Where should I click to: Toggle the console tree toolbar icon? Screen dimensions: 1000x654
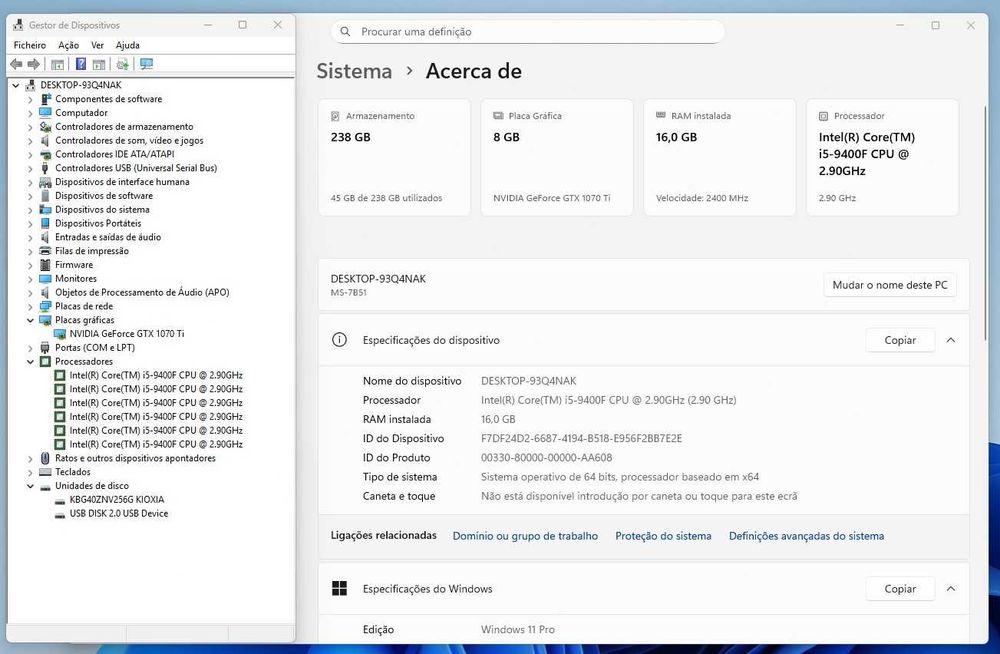[57, 64]
